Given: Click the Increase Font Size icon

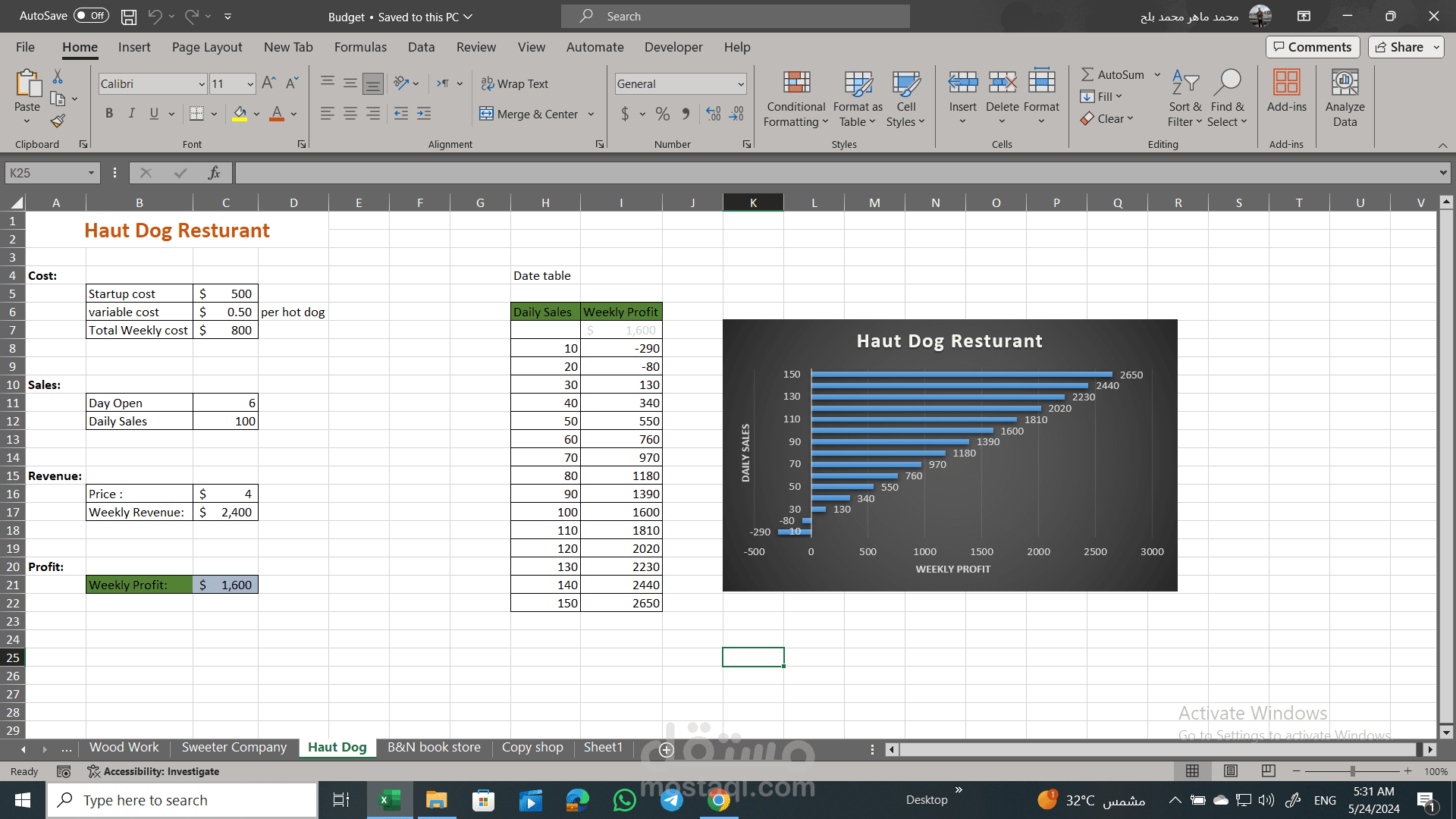Looking at the screenshot, I should [268, 83].
